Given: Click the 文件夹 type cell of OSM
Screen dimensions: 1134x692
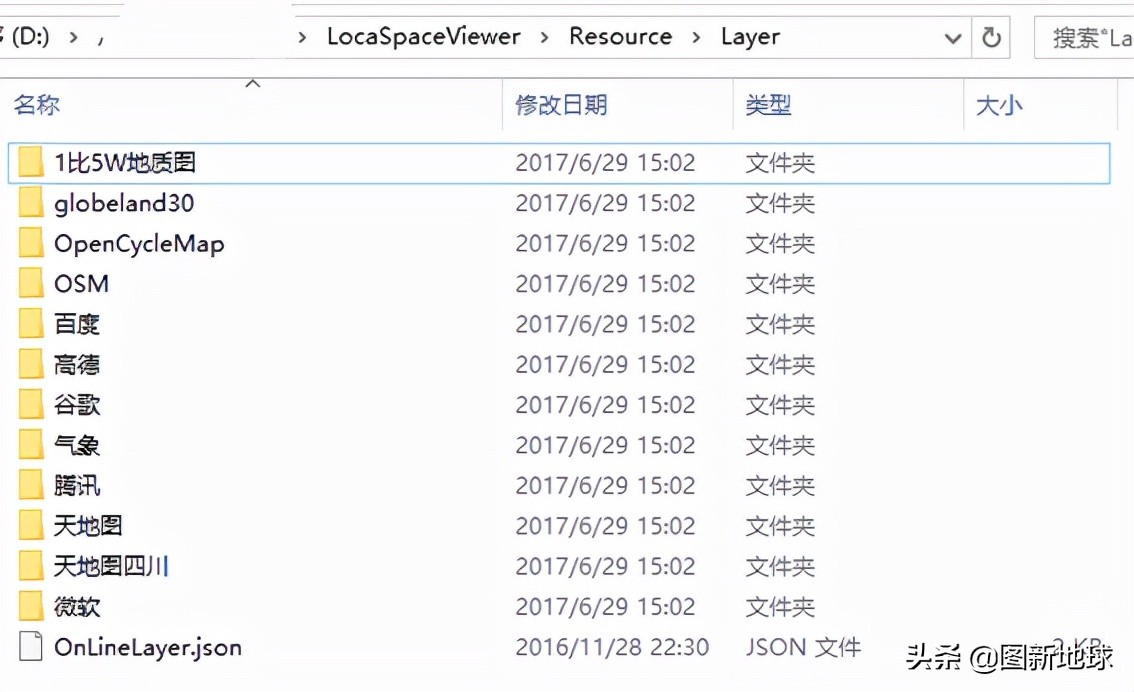Looking at the screenshot, I should click(780, 284).
